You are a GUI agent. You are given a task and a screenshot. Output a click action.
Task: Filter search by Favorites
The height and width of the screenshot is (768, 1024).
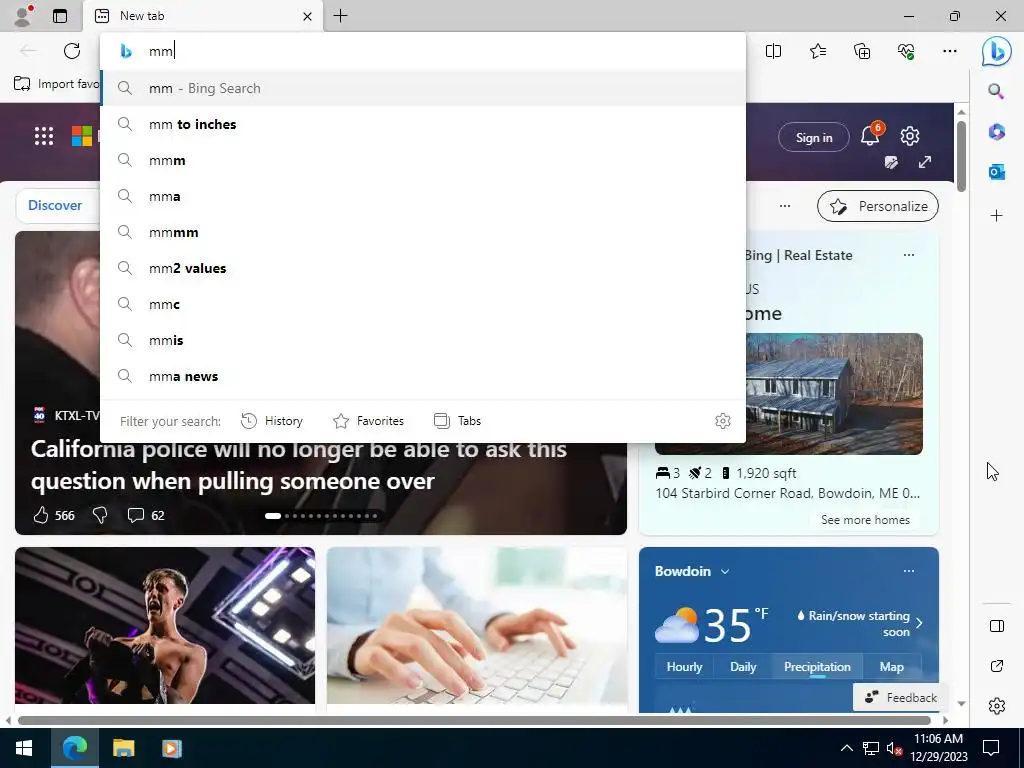tap(368, 421)
